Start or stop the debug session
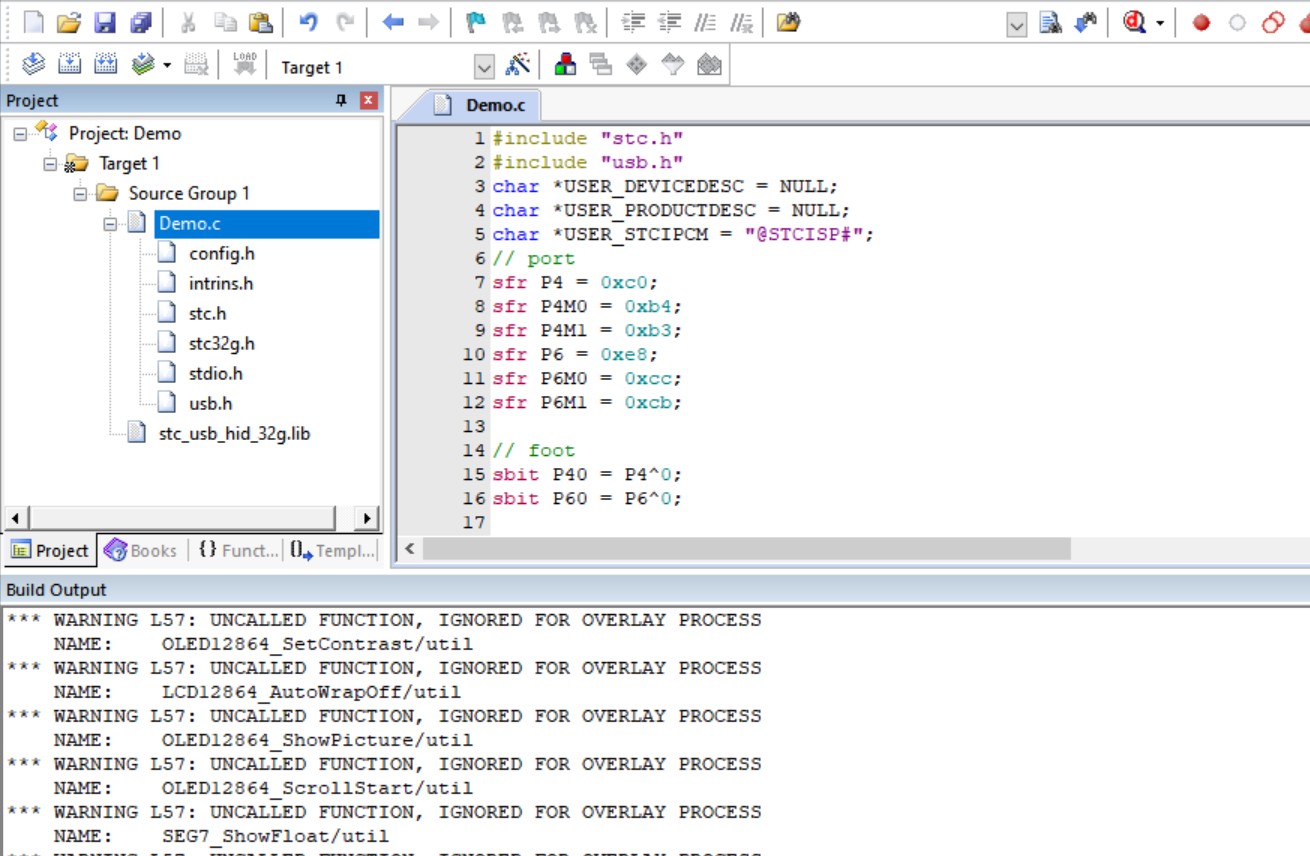 click(x=1134, y=23)
